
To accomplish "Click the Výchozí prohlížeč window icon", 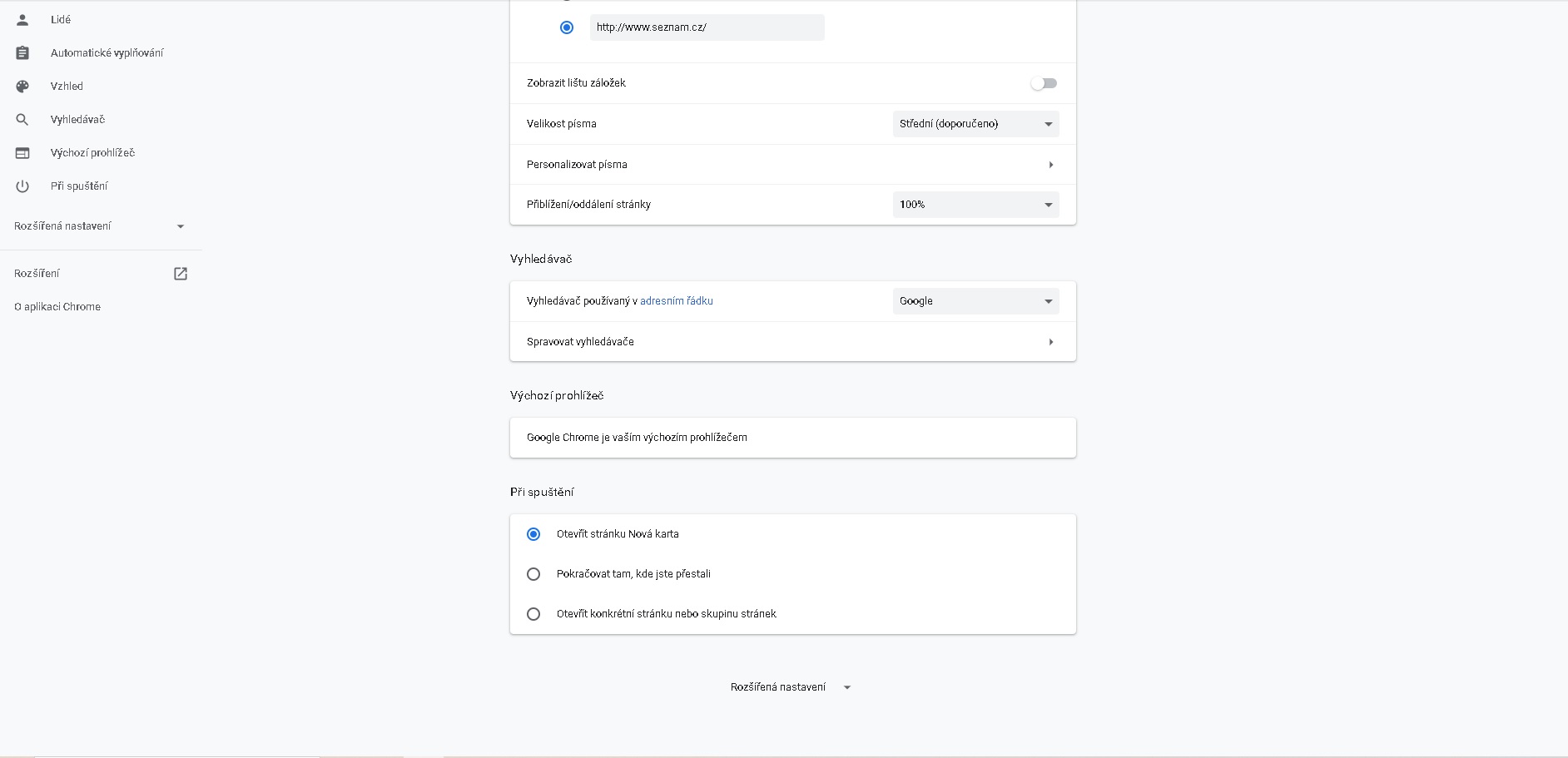I will pos(22,153).
